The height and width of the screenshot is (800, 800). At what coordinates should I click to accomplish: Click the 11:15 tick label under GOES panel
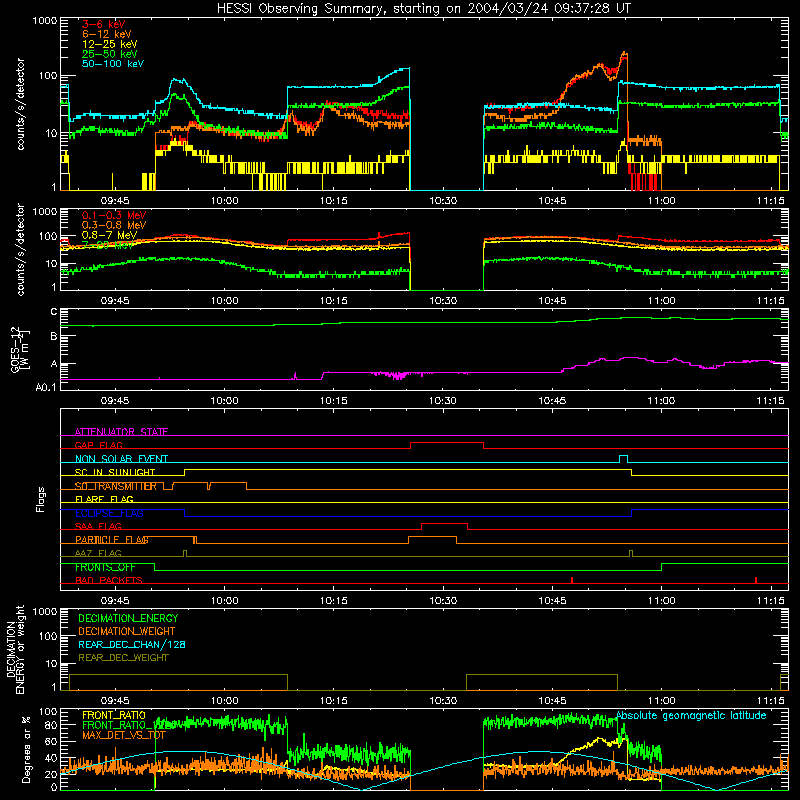(x=770, y=401)
